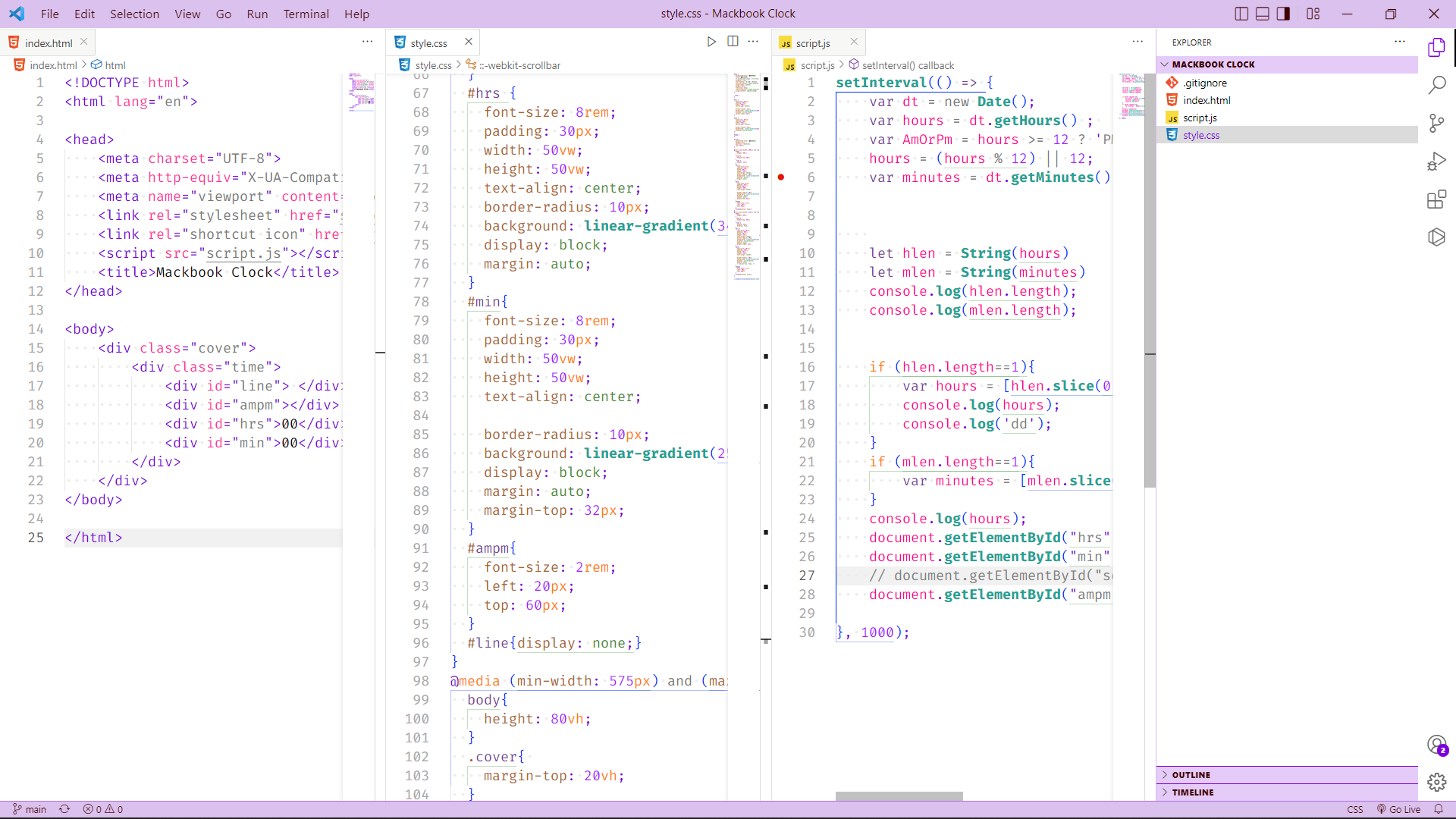This screenshot has width=1456, height=819.
Task: Select the Terminal menu item
Action: pos(305,13)
